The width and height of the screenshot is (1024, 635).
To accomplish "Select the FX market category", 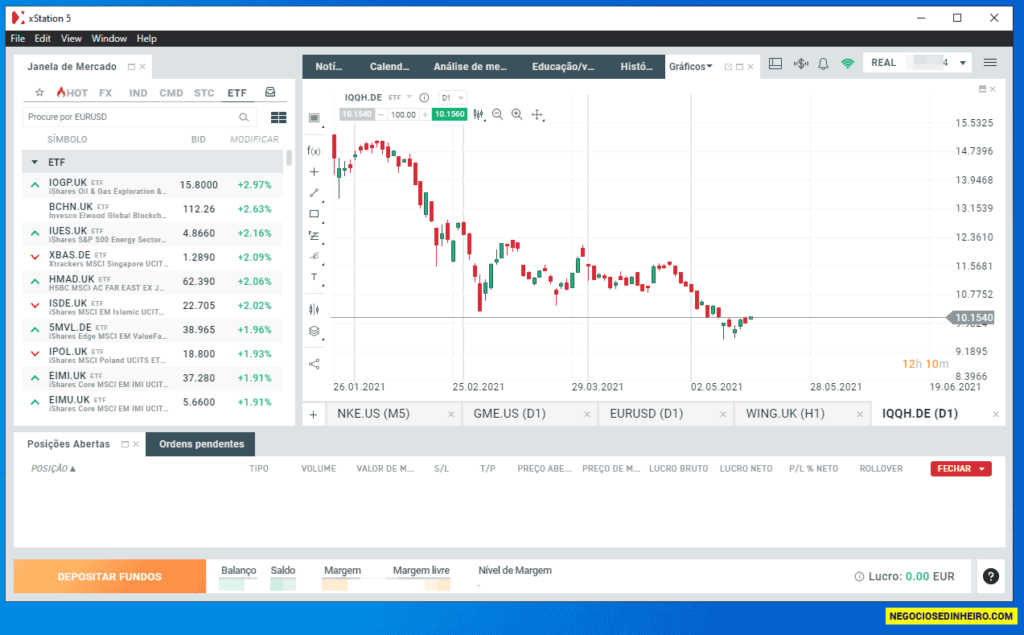I will (106, 93).
